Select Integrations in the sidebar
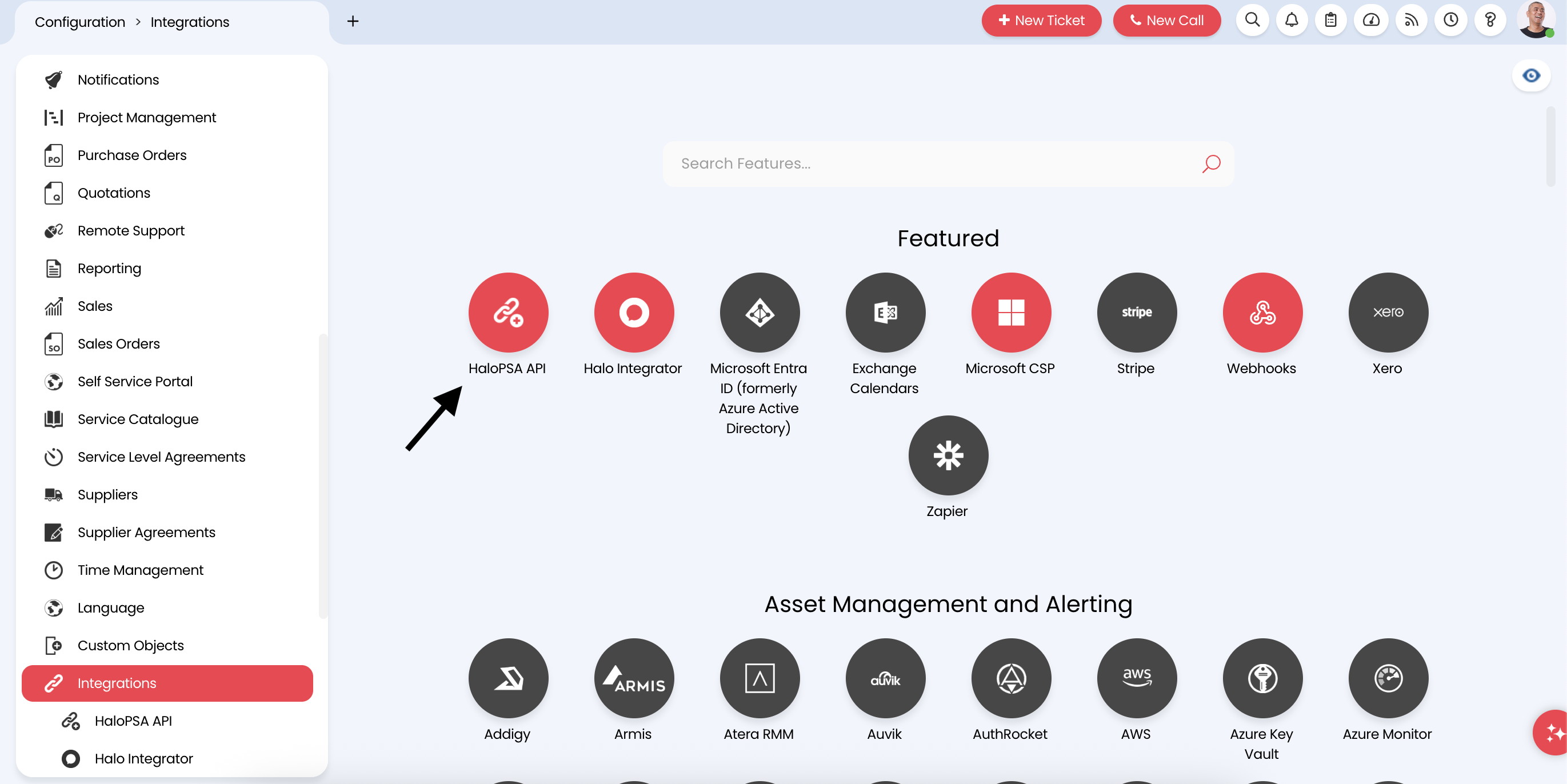This screenshot has height=784, width=1567. pos(117,683)
